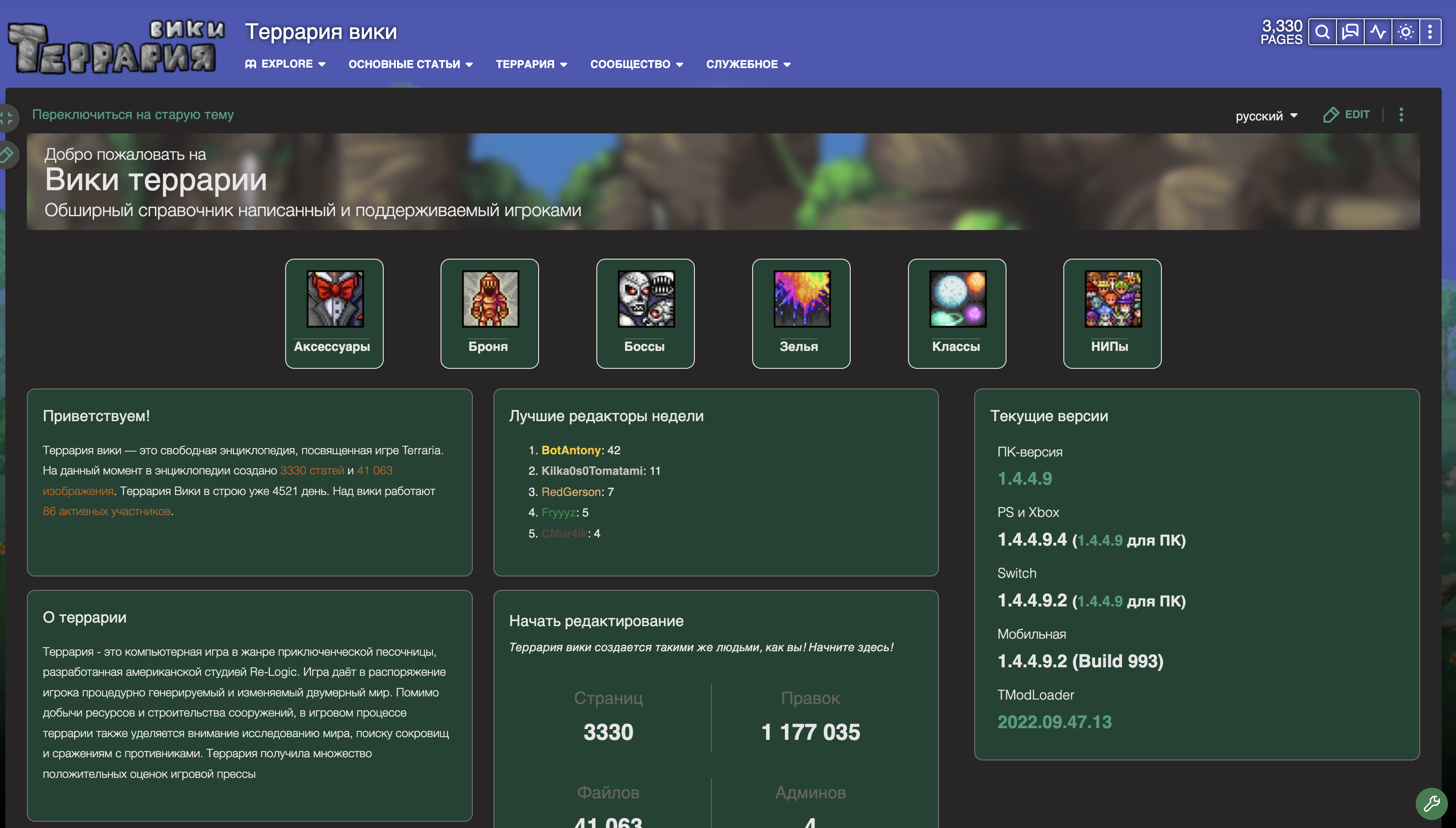Open BotAntony user profile
Image resolution: width=1456 pixels, height=828 pixels.
pyautogui.click(x=571, y=450)
